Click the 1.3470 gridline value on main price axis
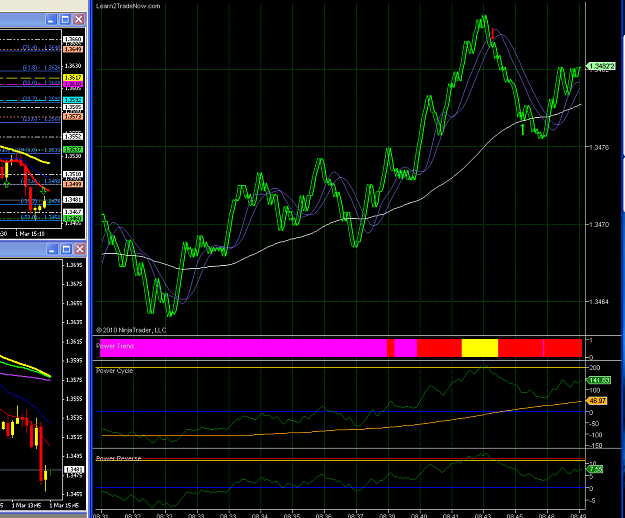Screen dimensions: 625x518 click(599, 225)
